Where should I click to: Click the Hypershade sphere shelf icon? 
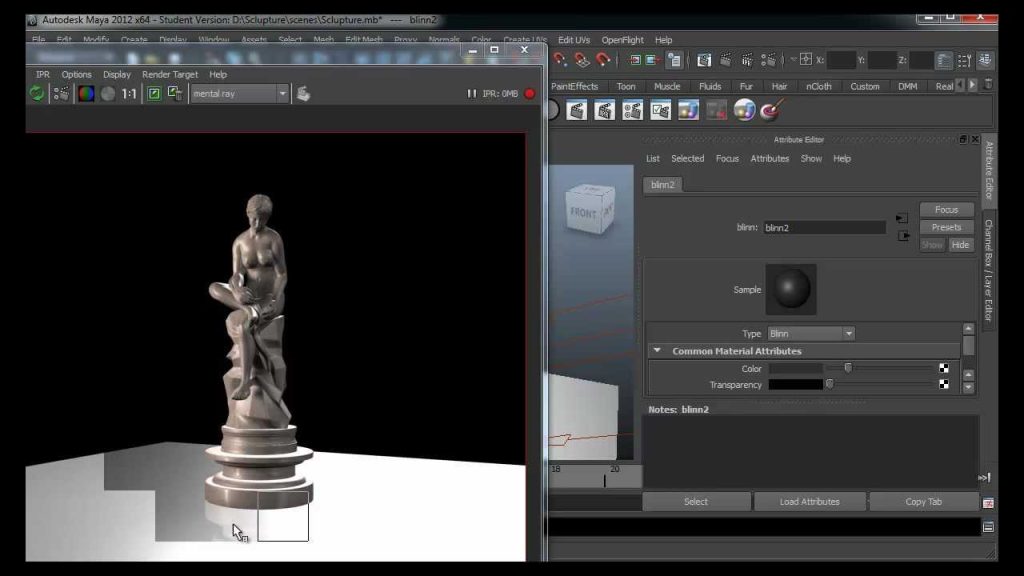coord(744,110)
